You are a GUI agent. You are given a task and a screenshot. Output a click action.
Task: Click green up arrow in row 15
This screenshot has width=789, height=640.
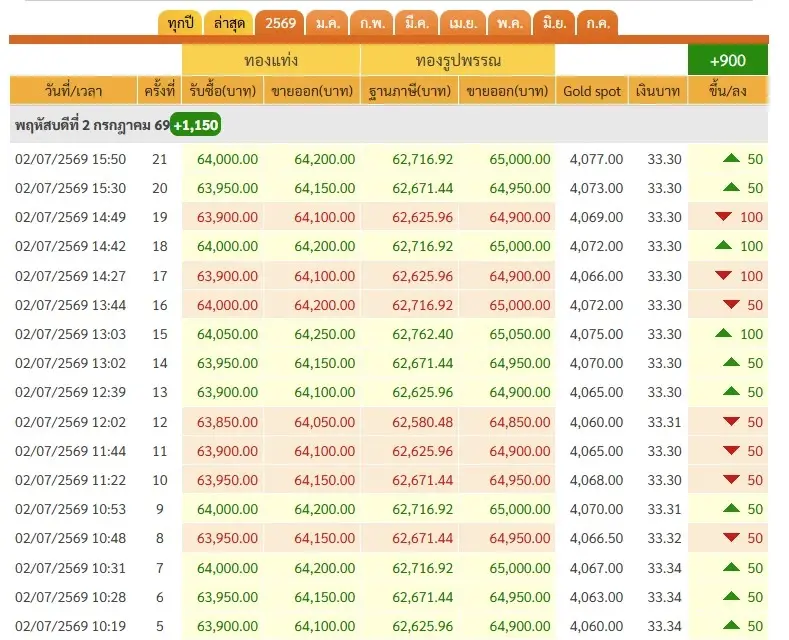723,333
